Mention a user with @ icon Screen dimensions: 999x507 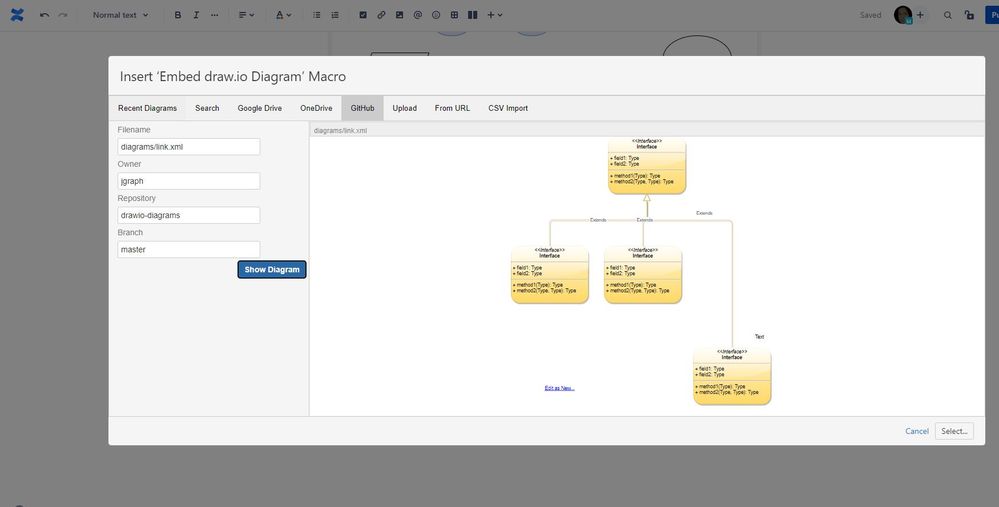coord(418,15)
